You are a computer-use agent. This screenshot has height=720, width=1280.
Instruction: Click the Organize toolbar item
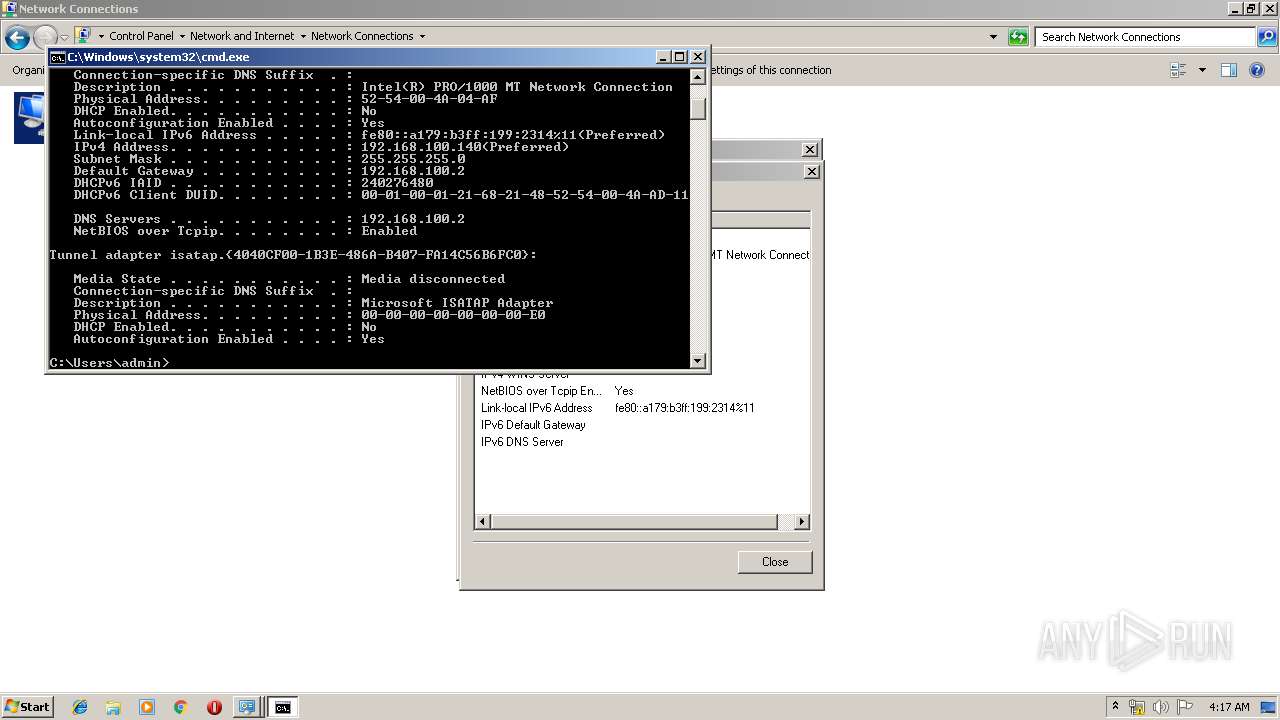(27, 70)
